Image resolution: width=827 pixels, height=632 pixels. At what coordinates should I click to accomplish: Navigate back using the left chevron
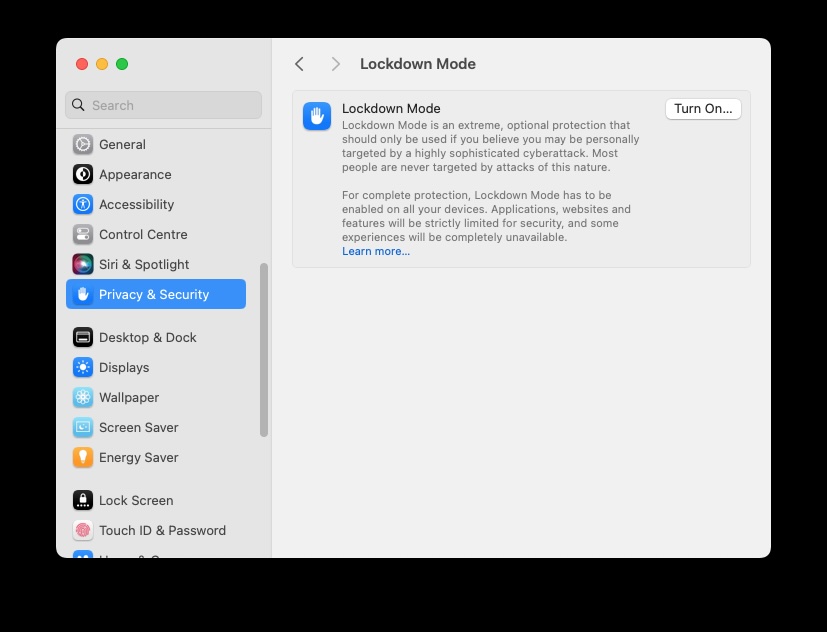pos(299,63)
